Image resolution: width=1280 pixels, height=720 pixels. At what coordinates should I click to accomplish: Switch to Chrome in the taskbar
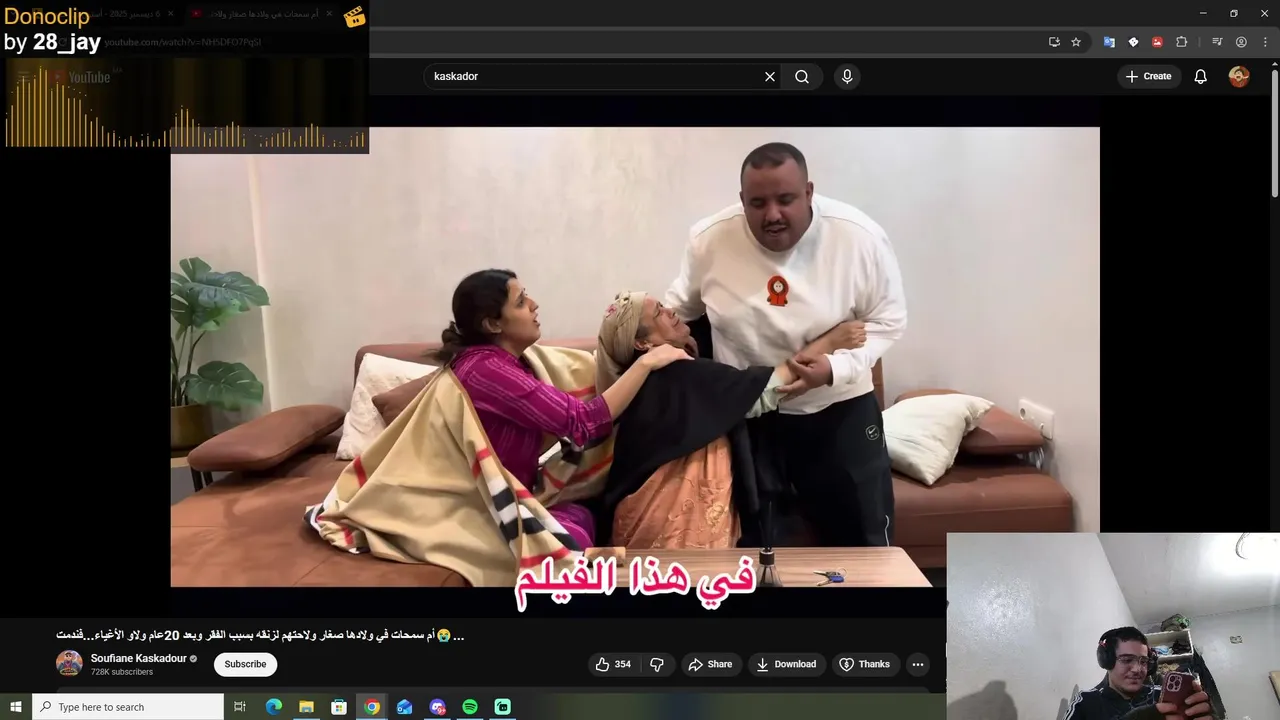tap(372, 707)
